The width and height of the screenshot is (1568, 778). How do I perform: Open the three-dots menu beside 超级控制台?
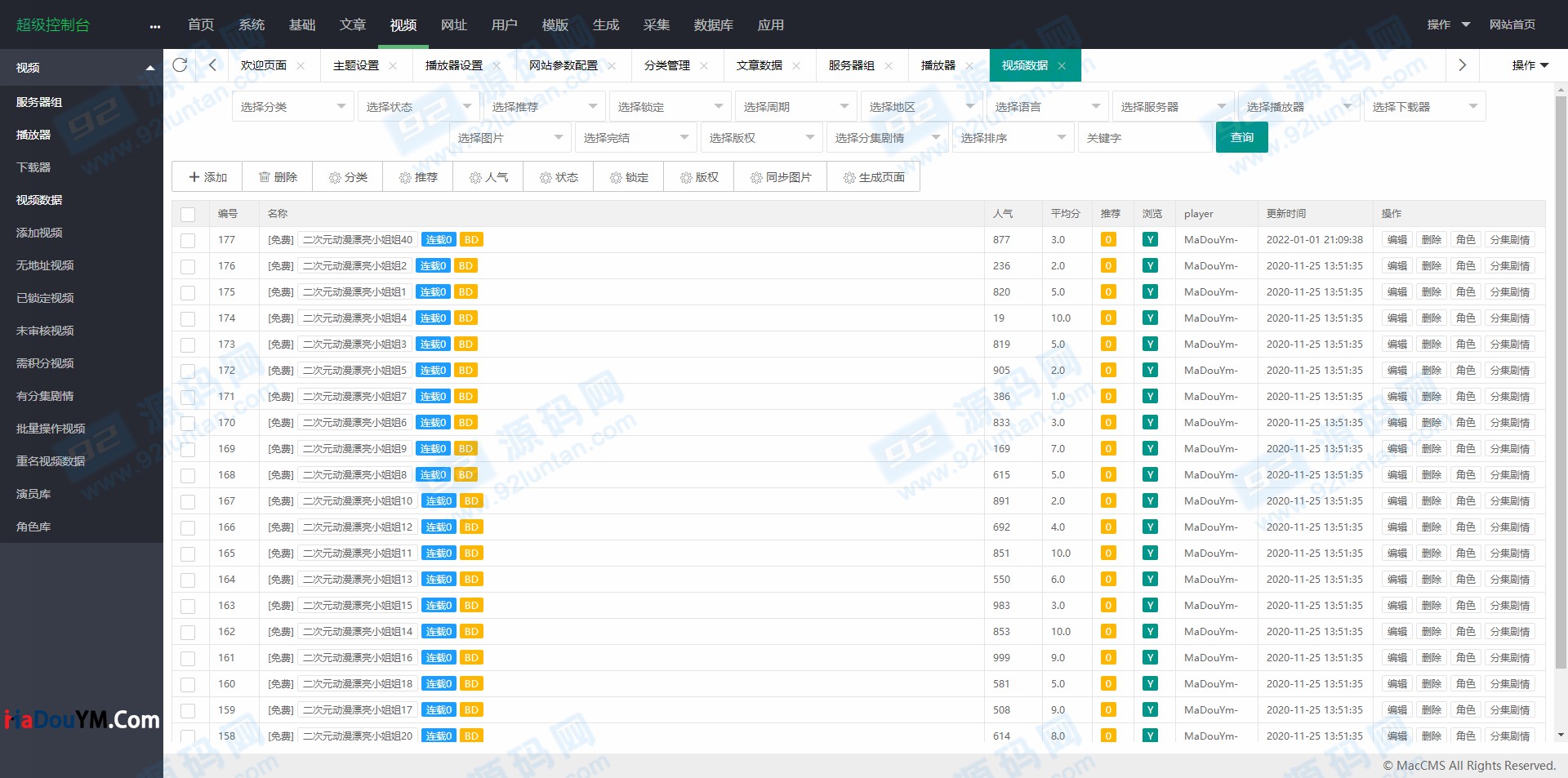tap(155, 26)
